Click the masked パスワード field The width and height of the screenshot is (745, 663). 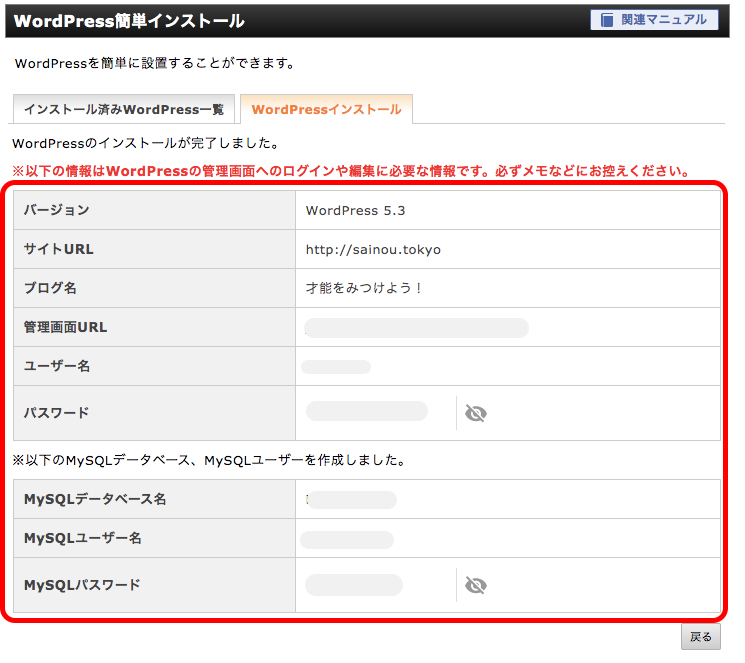(x=367, y=411)
